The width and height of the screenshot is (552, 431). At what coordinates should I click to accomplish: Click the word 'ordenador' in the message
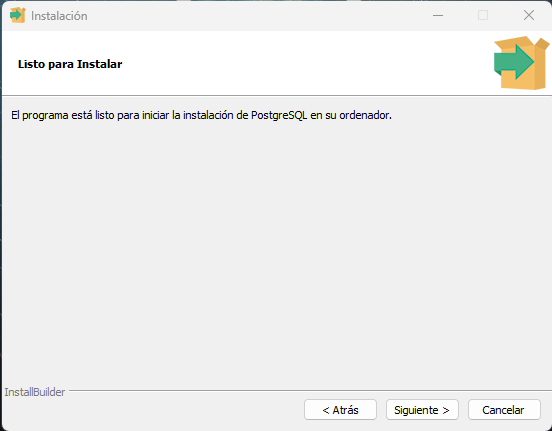click(x=364, y=115)
